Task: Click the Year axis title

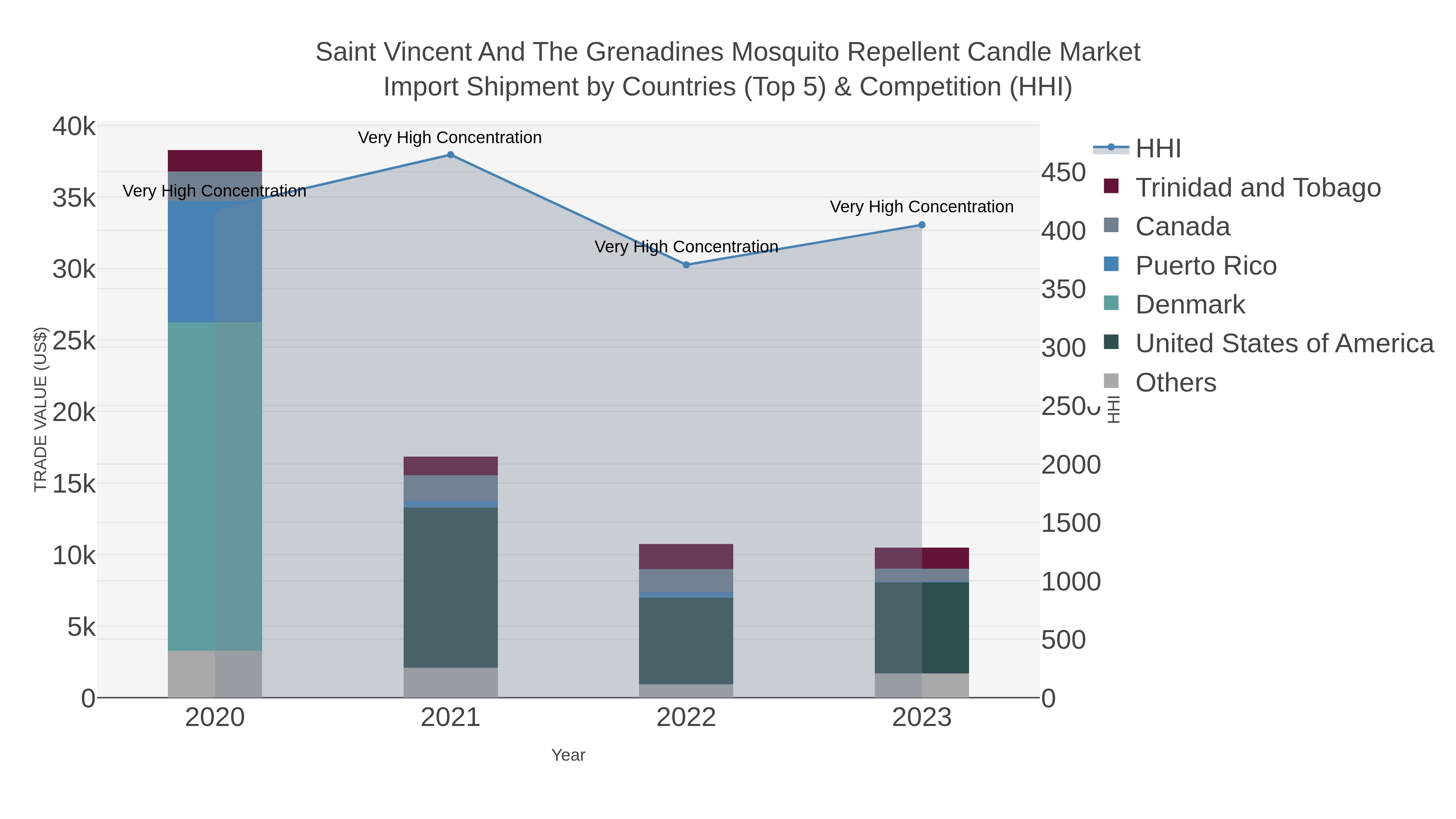Action: point(568,755)
